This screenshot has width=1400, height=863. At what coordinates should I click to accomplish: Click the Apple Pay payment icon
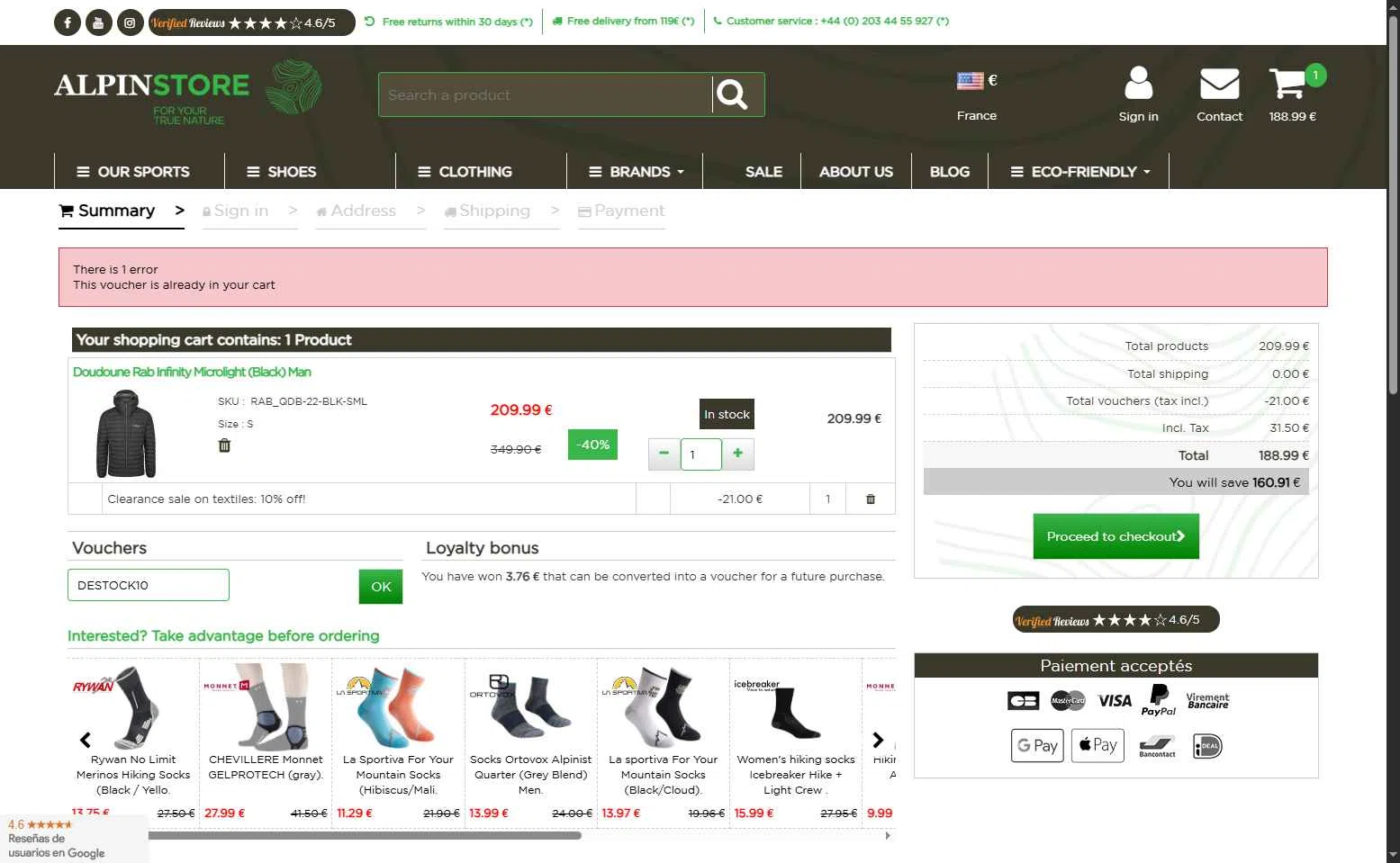tap(1097, 745)
